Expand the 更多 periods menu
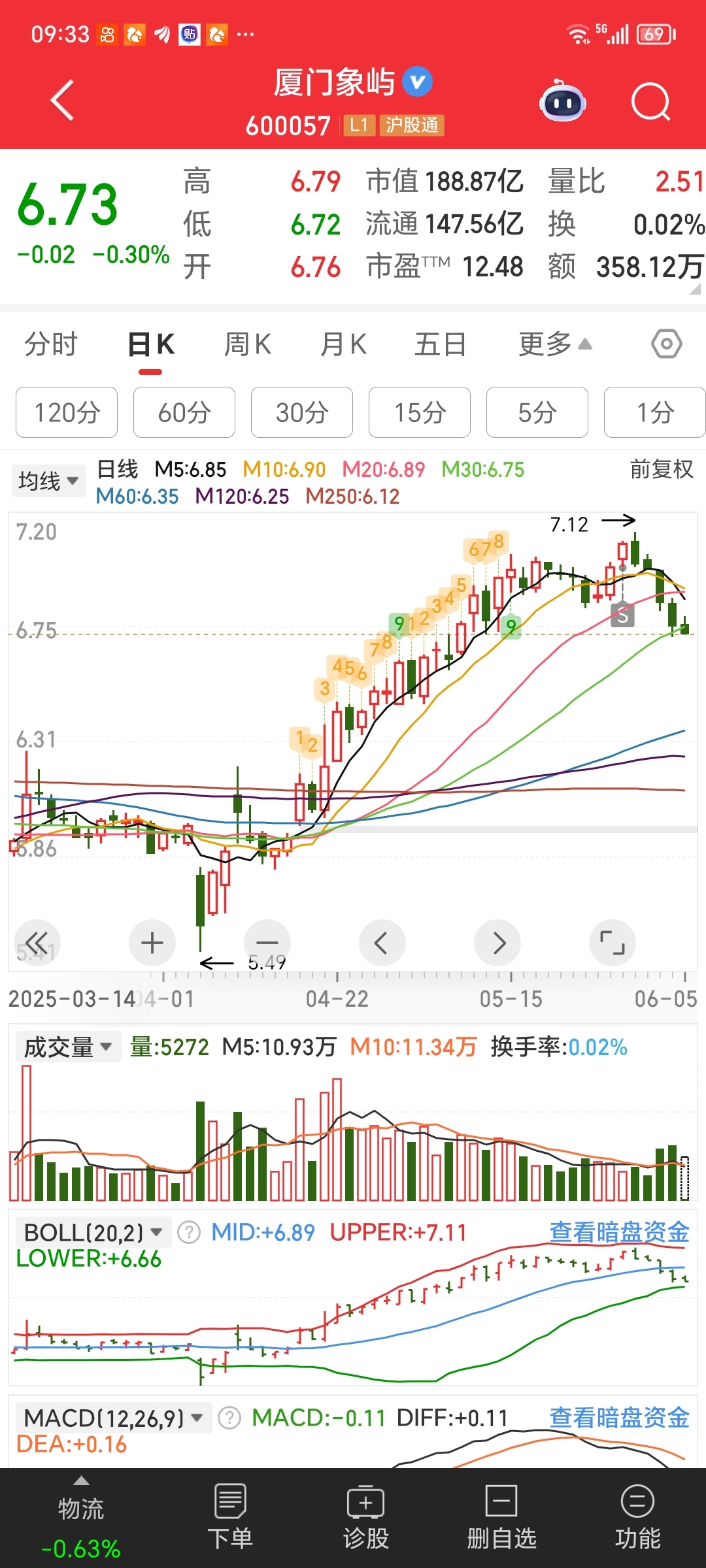The image size is (706, 1568). (x=556, y=344)
